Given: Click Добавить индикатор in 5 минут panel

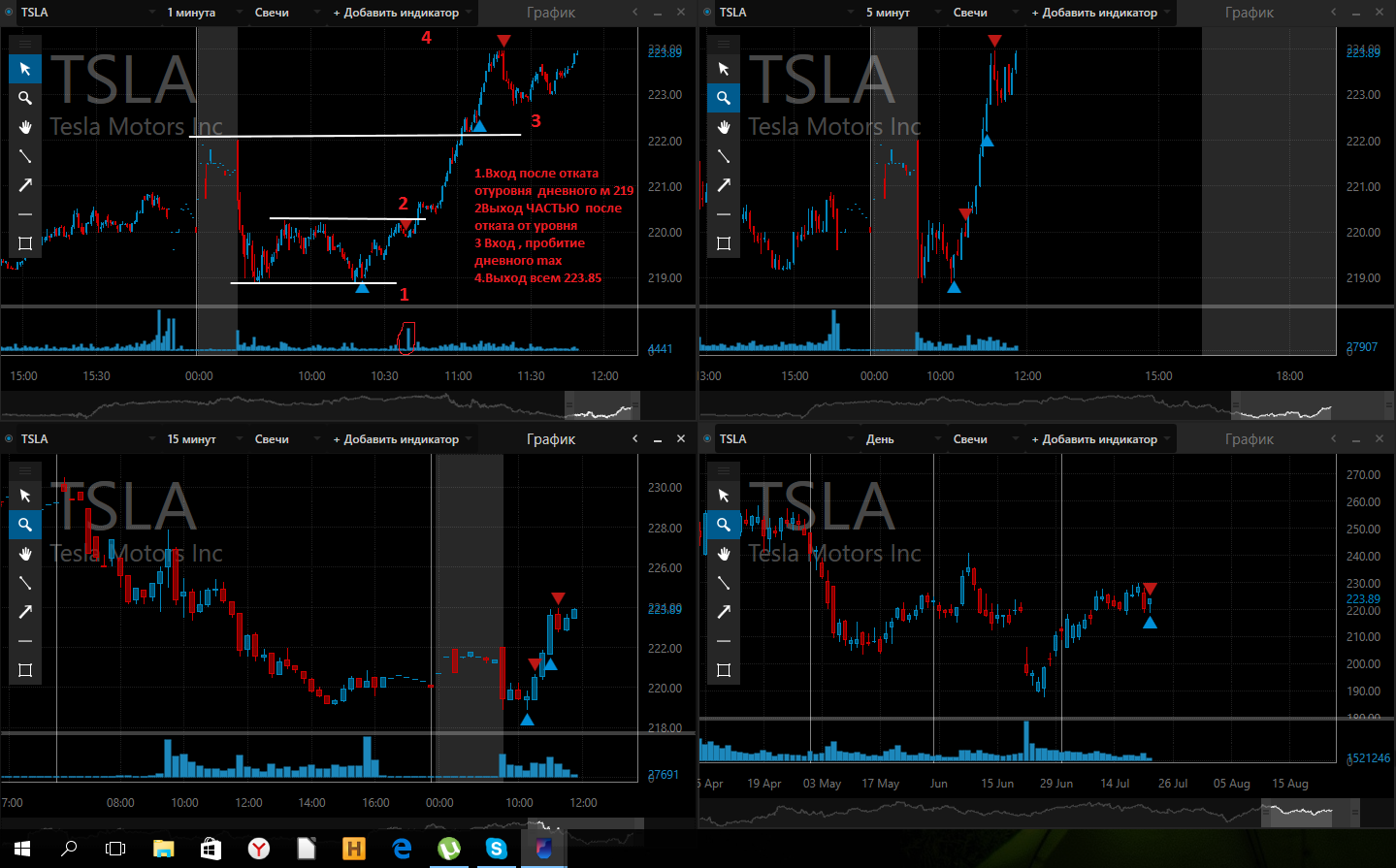Looking at the screenshot, I should point(1100,13).
